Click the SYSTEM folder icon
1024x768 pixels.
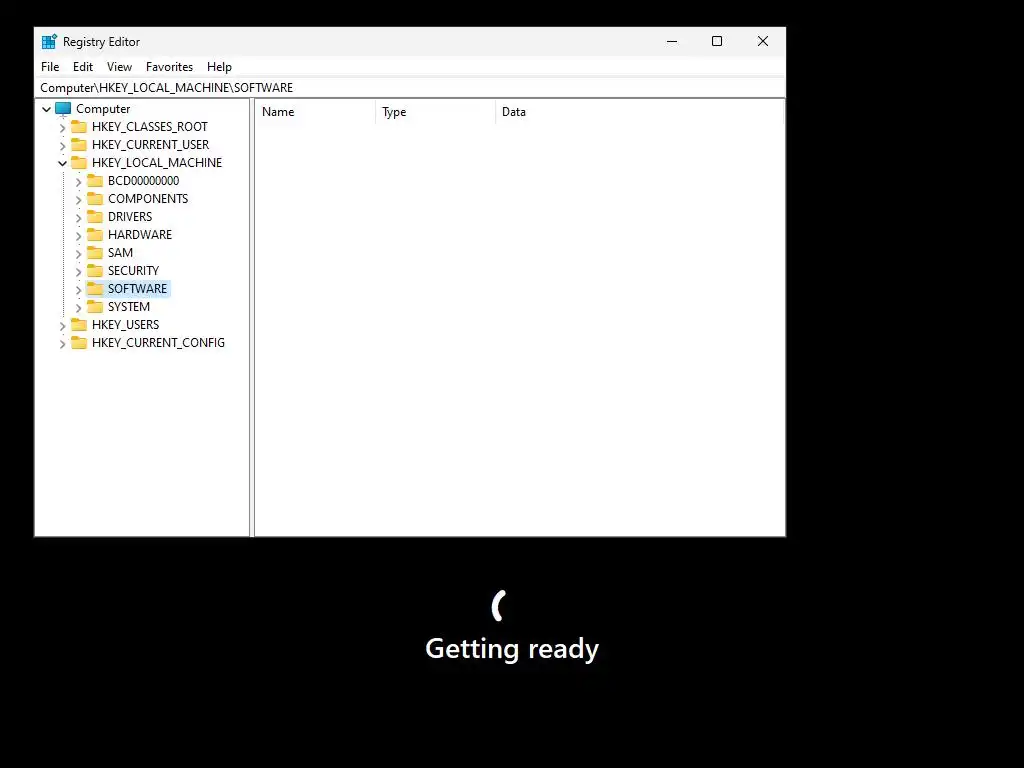95,307
